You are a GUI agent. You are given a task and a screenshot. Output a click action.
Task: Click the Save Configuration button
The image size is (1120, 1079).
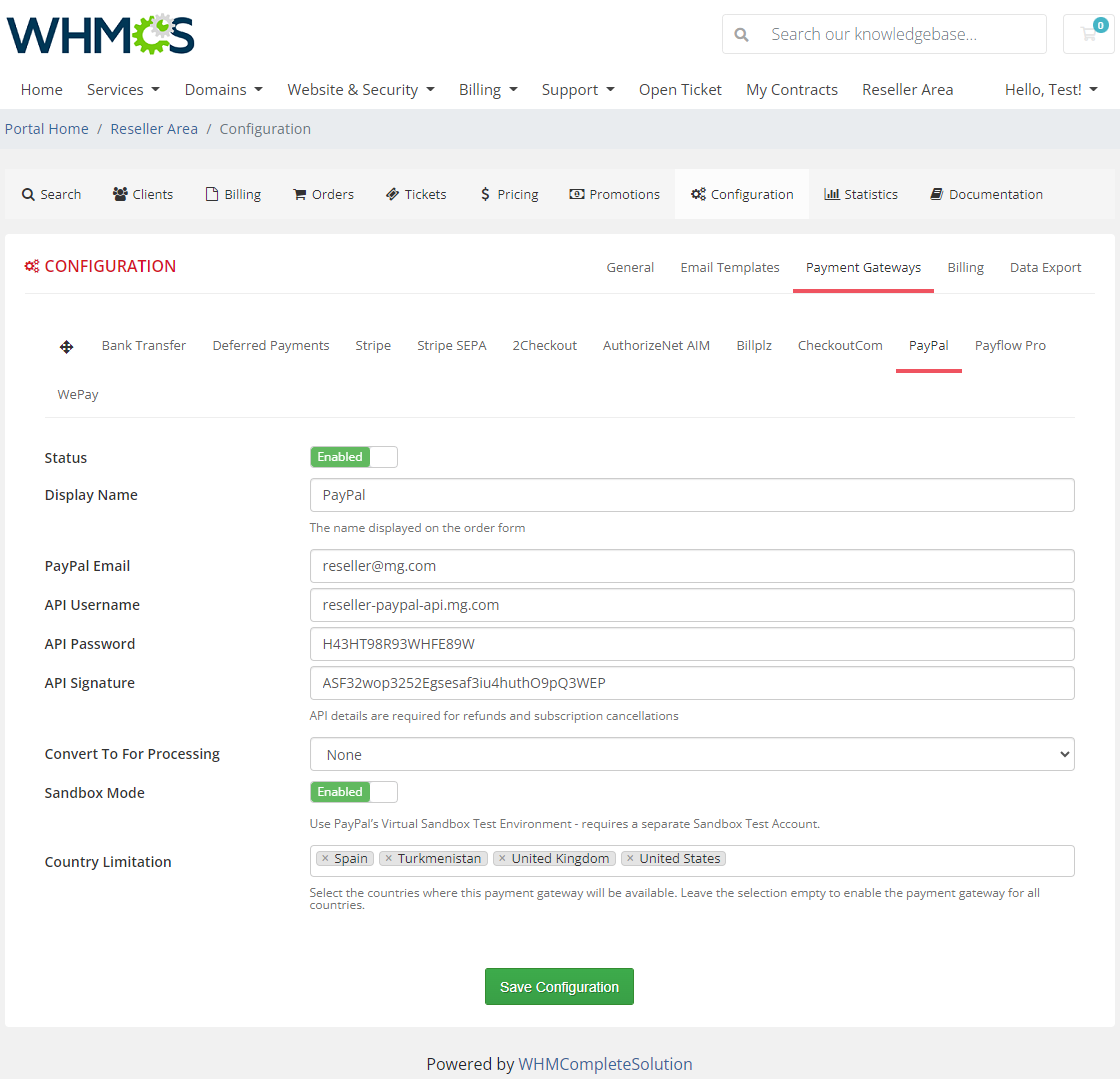[x=559, y=987]
